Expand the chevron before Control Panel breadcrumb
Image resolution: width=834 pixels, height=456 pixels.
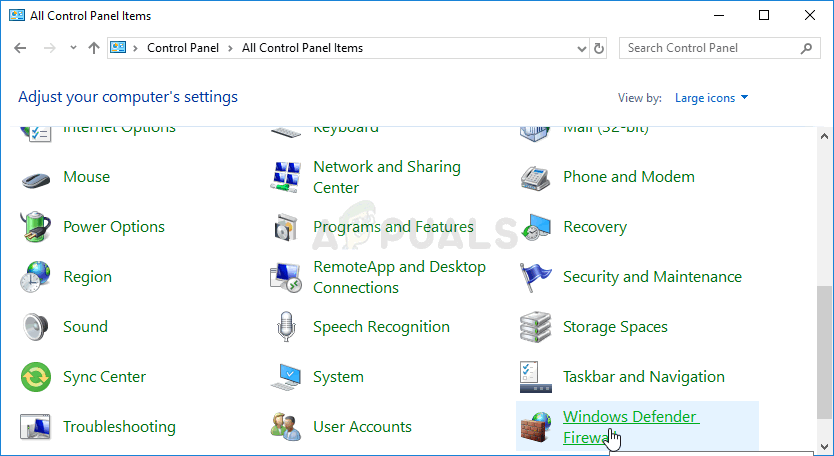point(136,48)
